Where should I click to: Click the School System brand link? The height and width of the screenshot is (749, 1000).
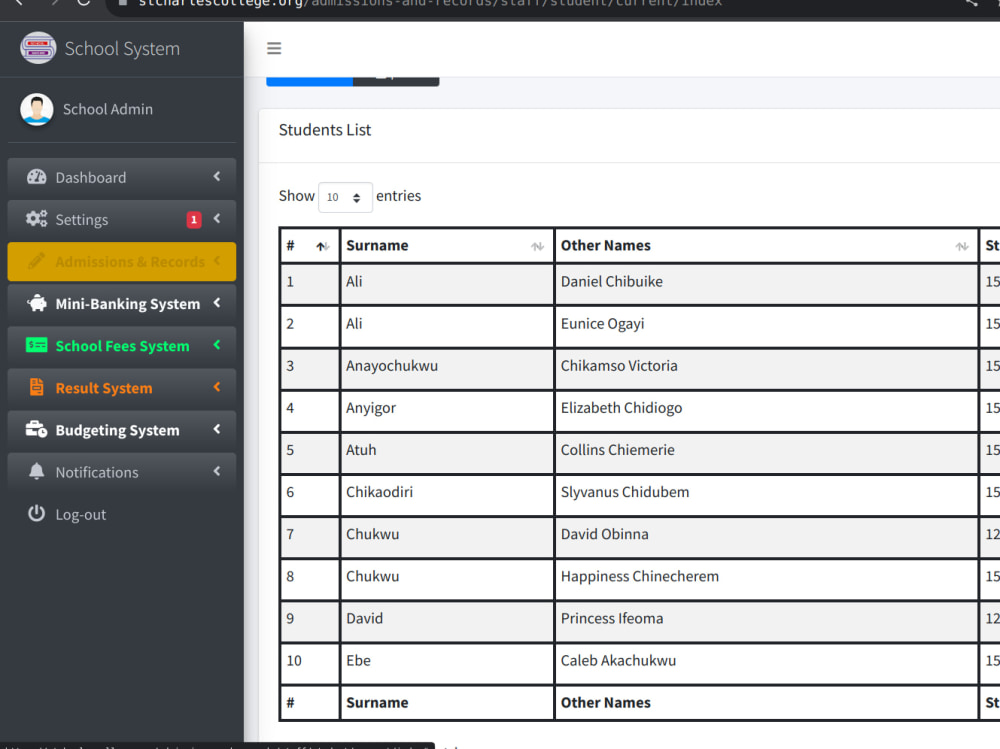(122, 48)
